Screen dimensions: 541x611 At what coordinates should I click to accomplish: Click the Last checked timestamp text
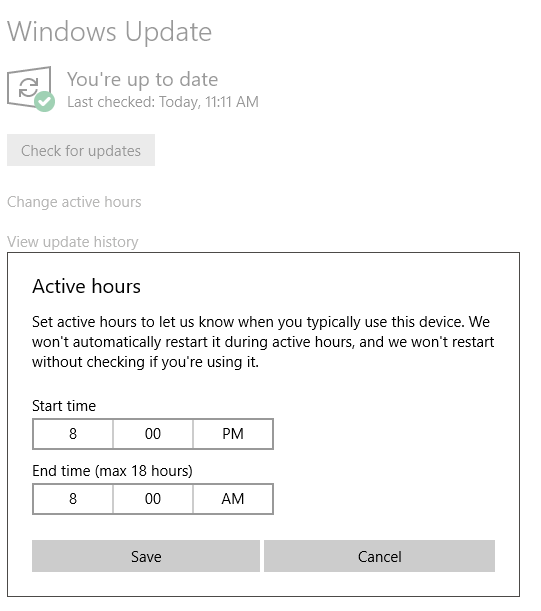coord(163,102)
